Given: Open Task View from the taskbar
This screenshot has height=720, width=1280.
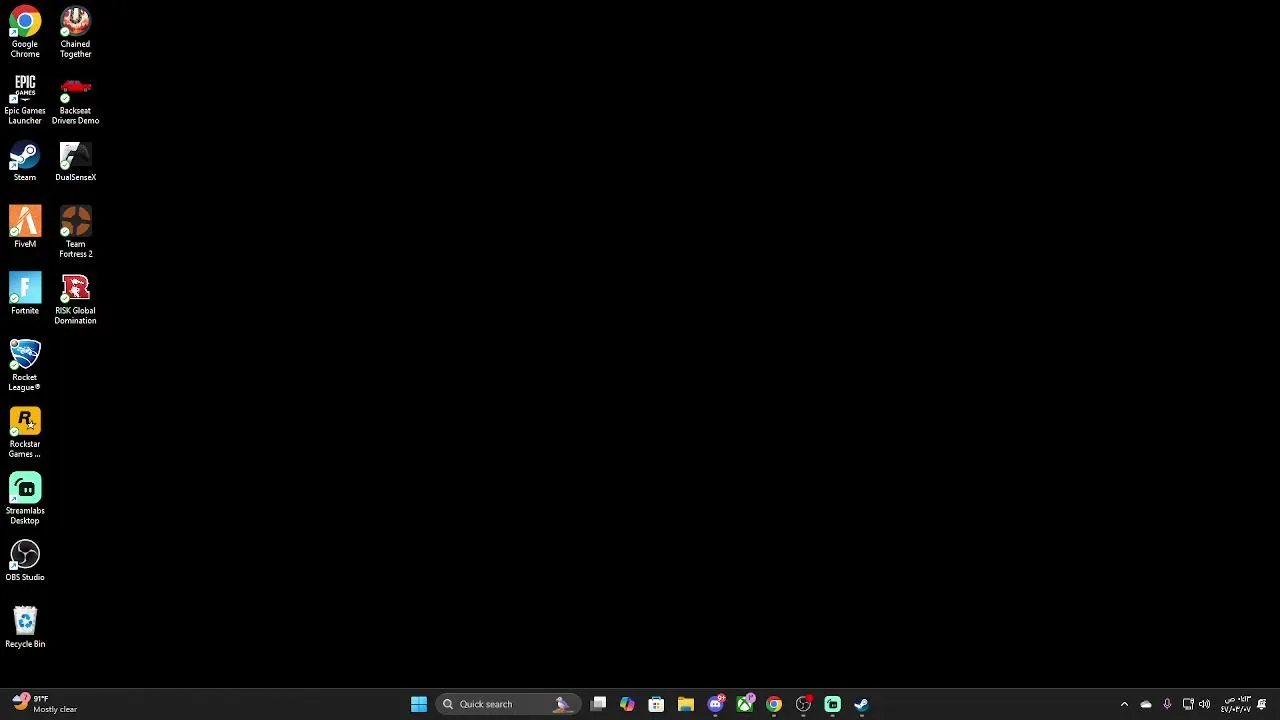Looking at the screenshot, I should [x=598, y=704].
